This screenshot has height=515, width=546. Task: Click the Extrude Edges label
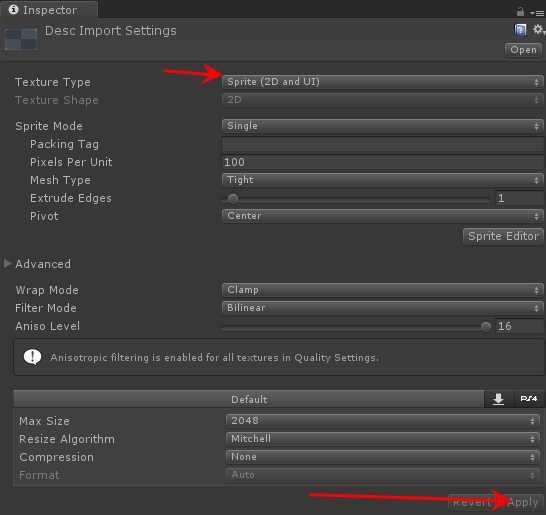[x=71, y=198]
